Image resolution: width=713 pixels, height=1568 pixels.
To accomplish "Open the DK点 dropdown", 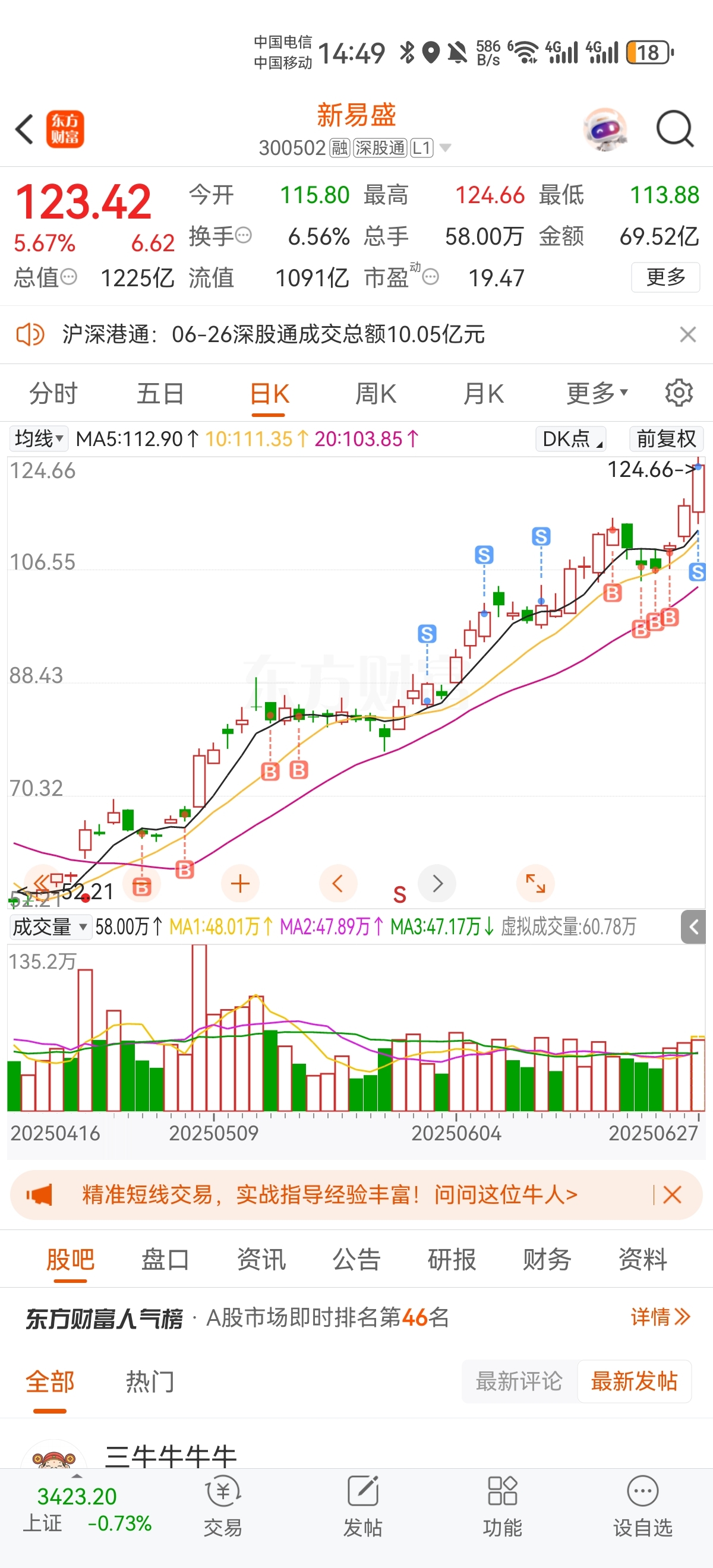I will tap(570, 438).
